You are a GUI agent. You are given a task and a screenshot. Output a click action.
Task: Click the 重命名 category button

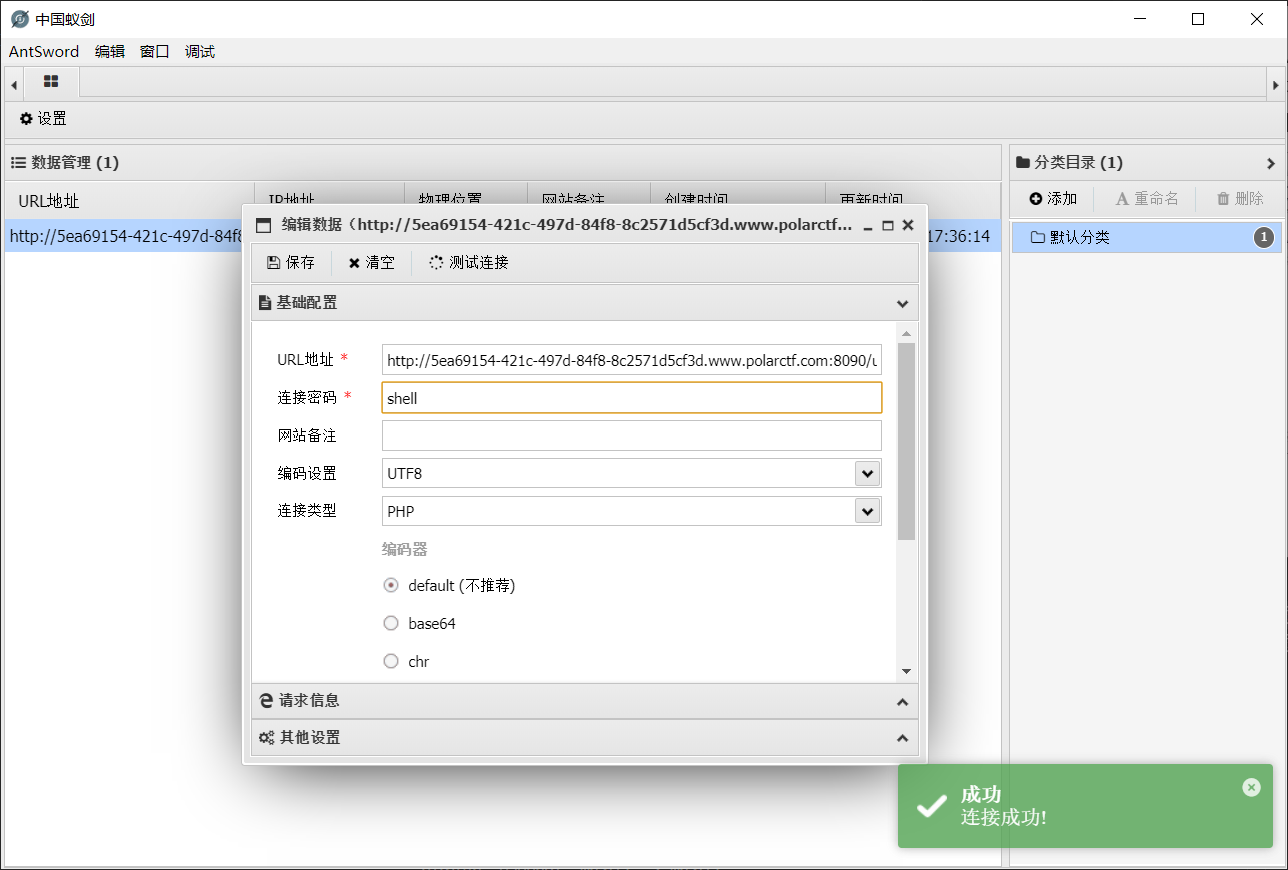(1147, 199)
